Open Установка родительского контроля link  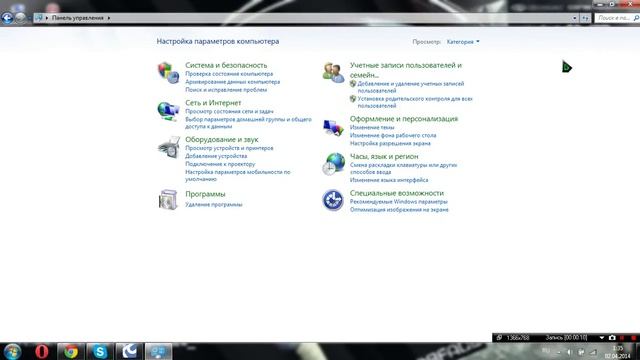point(415,102)
